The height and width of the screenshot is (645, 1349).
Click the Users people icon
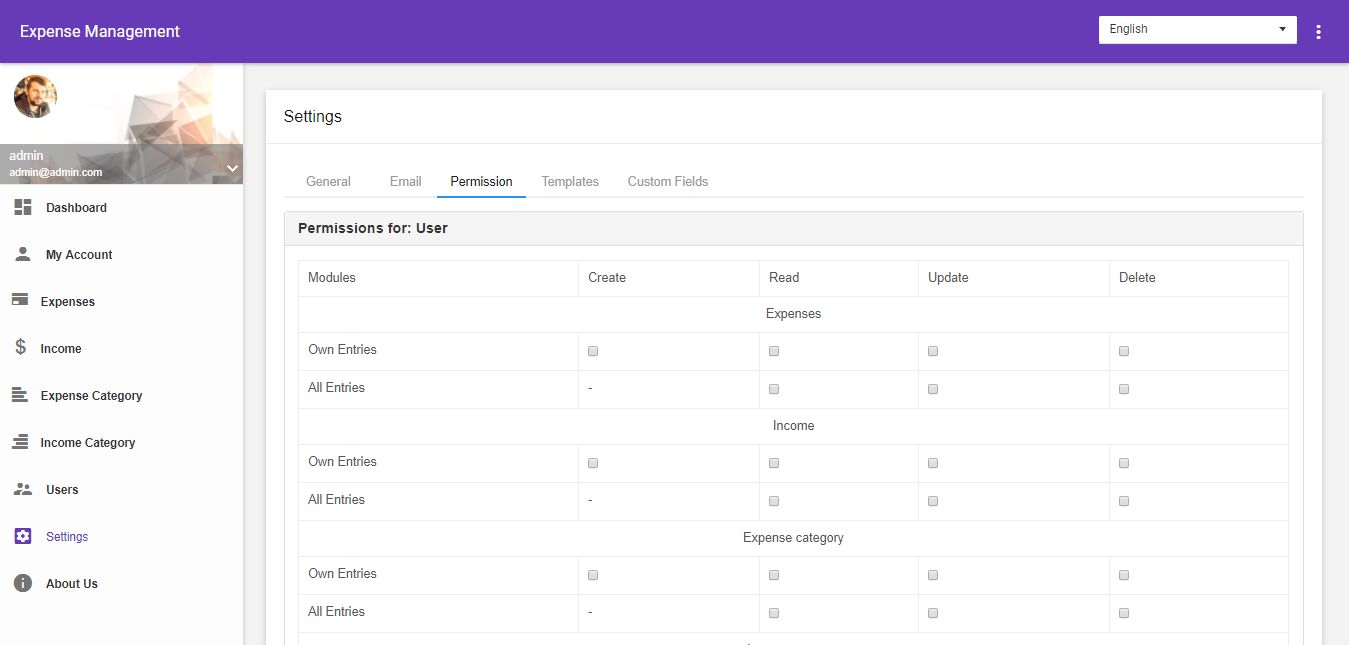pos(22,489)
